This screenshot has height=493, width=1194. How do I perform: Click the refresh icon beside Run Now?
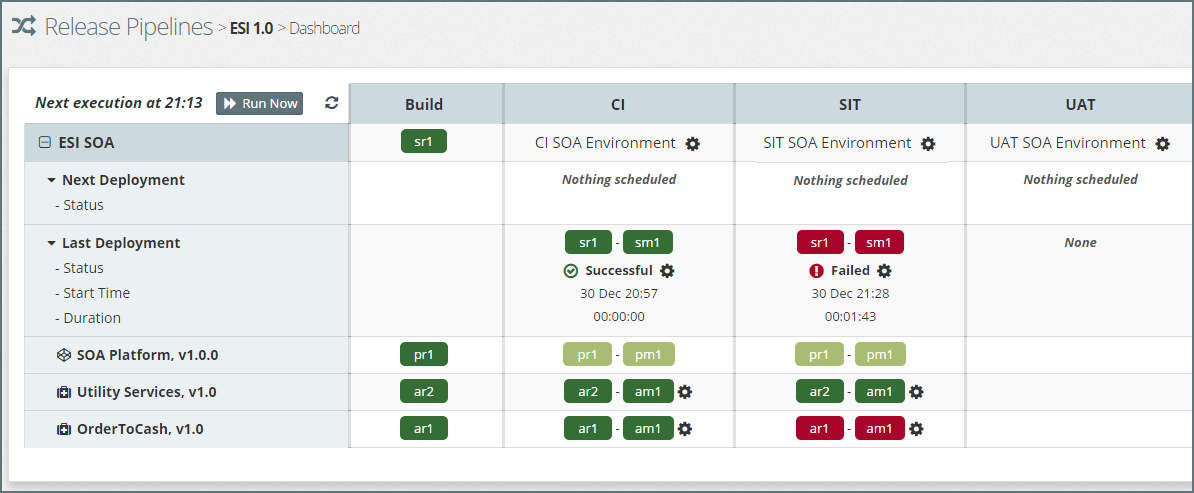coord(332,103)
